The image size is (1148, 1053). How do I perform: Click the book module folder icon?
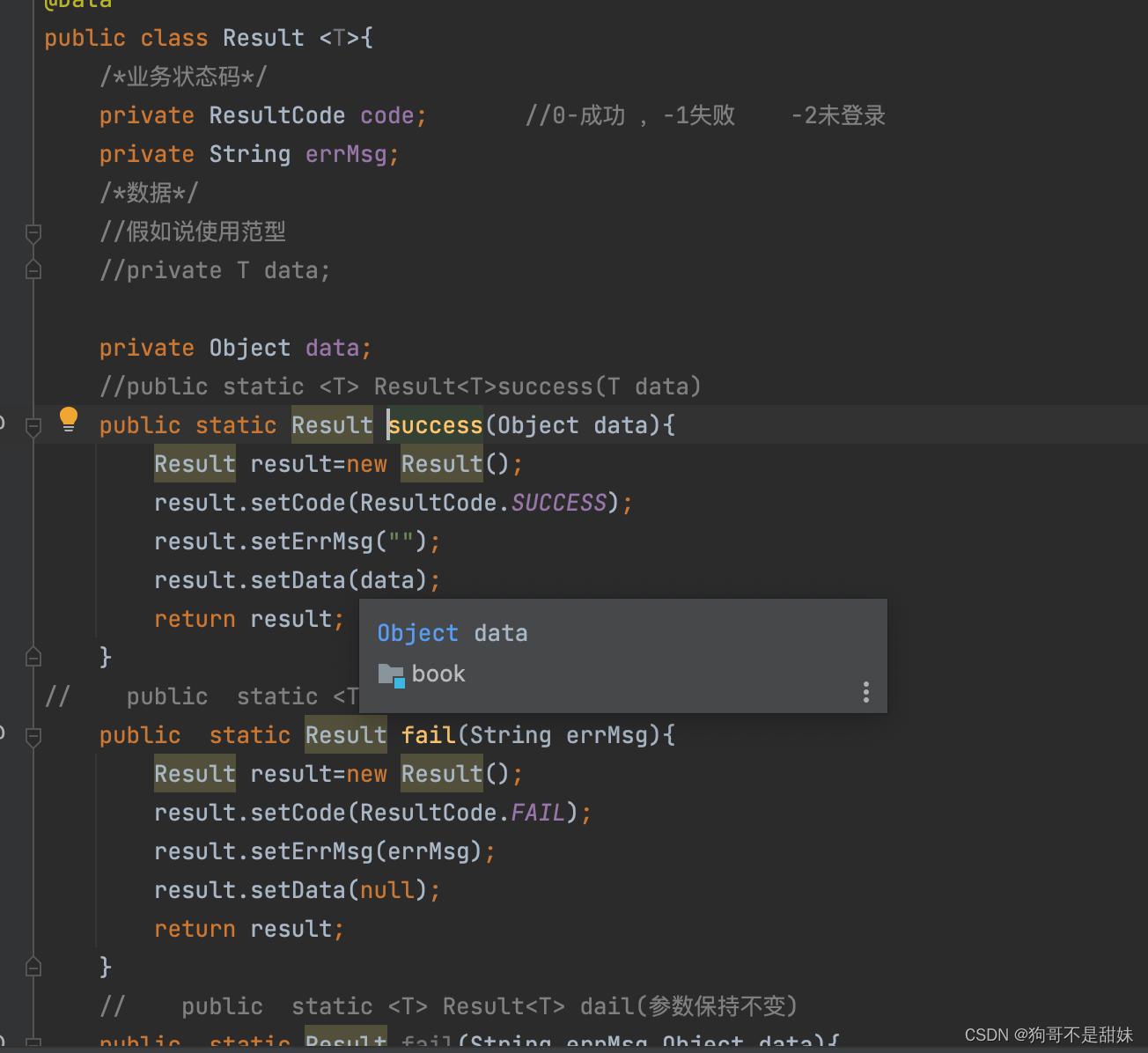(x=391, y=675)
